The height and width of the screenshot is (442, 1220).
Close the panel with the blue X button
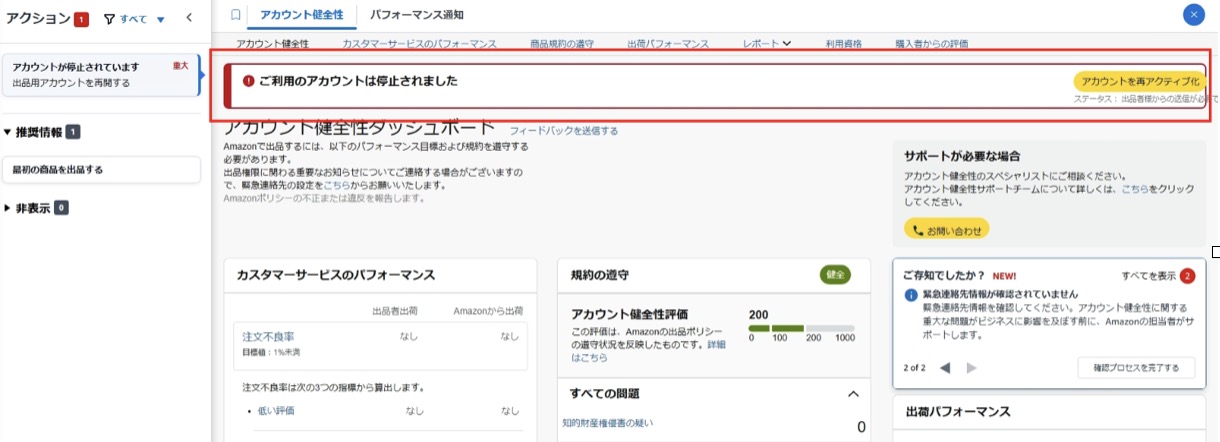(1193, 15)
